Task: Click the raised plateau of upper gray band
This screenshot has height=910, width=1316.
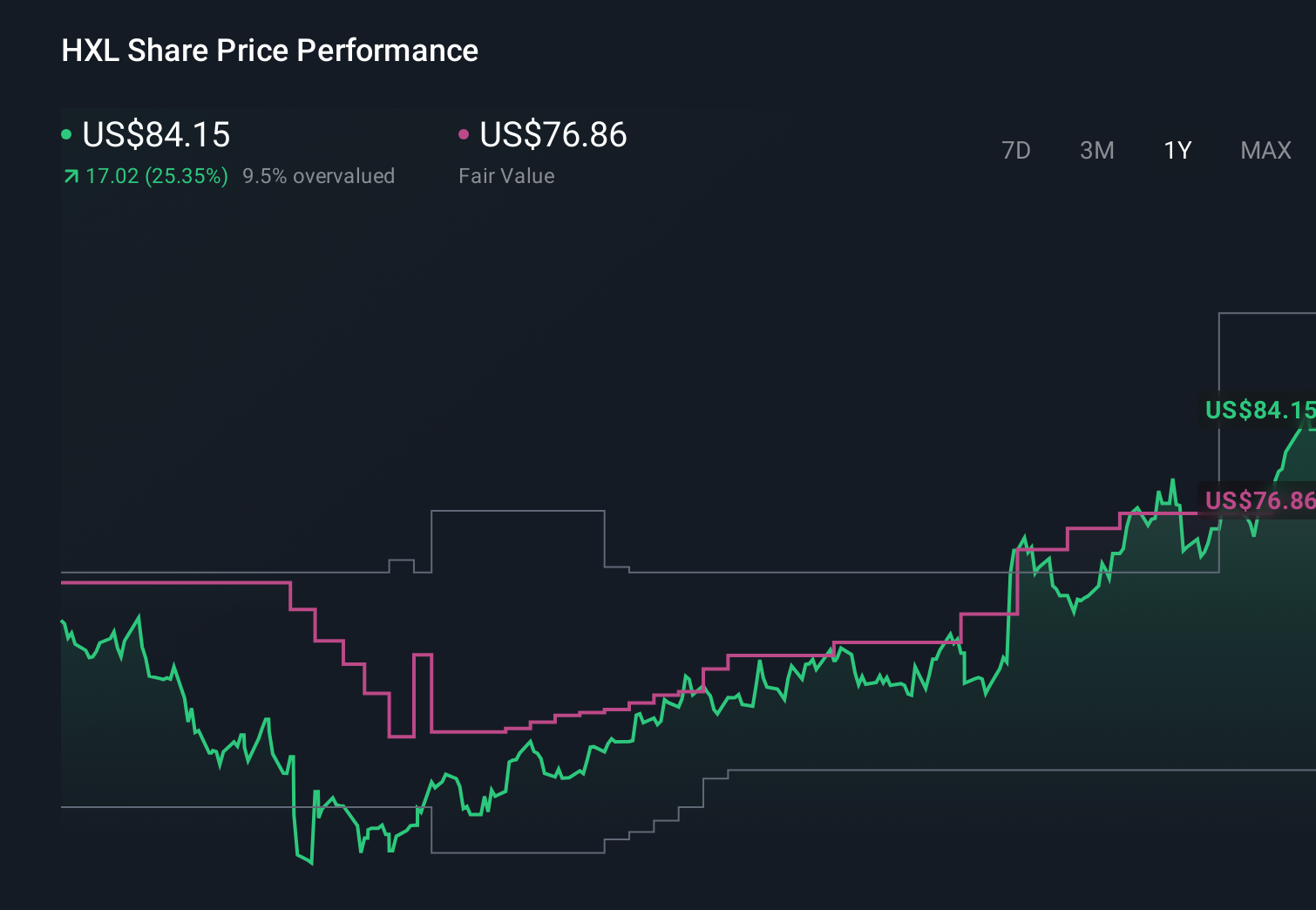Action: [x=518, y=512]
